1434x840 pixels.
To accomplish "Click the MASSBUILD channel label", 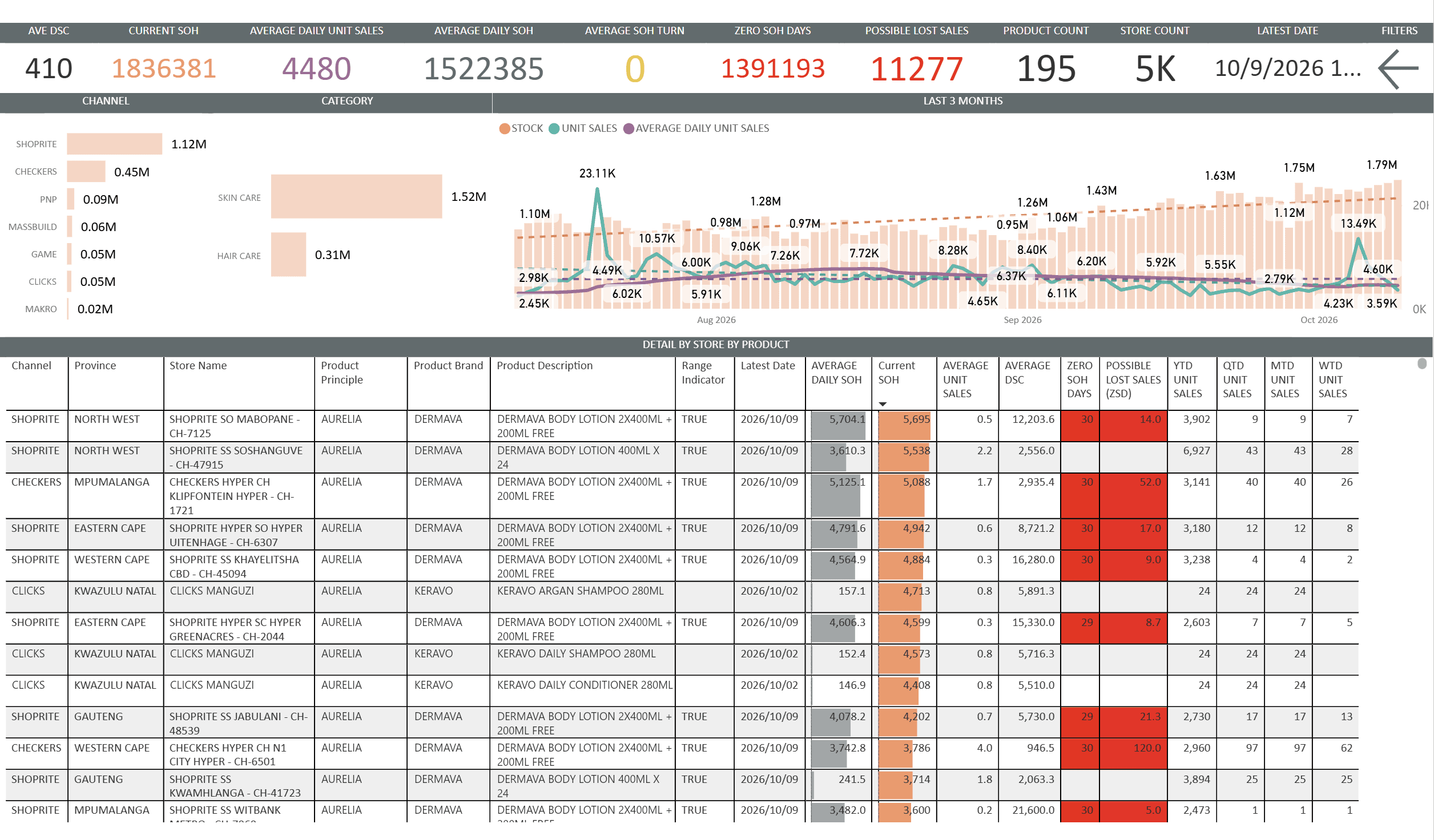I will tap(33, 227).
